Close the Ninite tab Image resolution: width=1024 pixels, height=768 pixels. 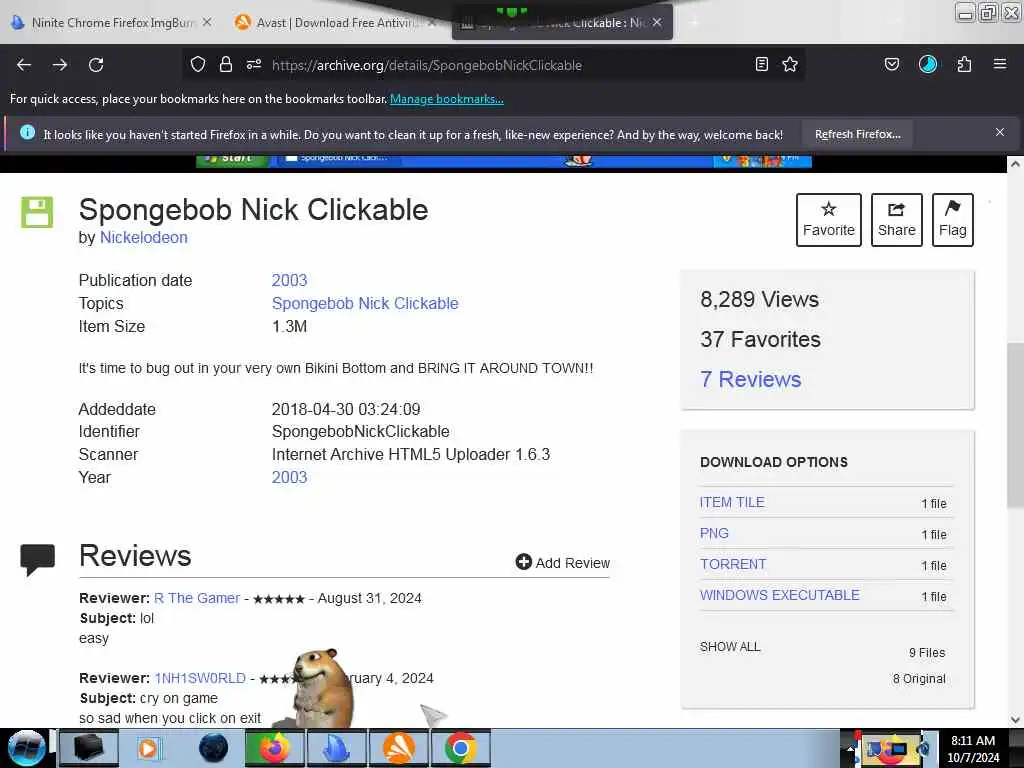[207, 22]
